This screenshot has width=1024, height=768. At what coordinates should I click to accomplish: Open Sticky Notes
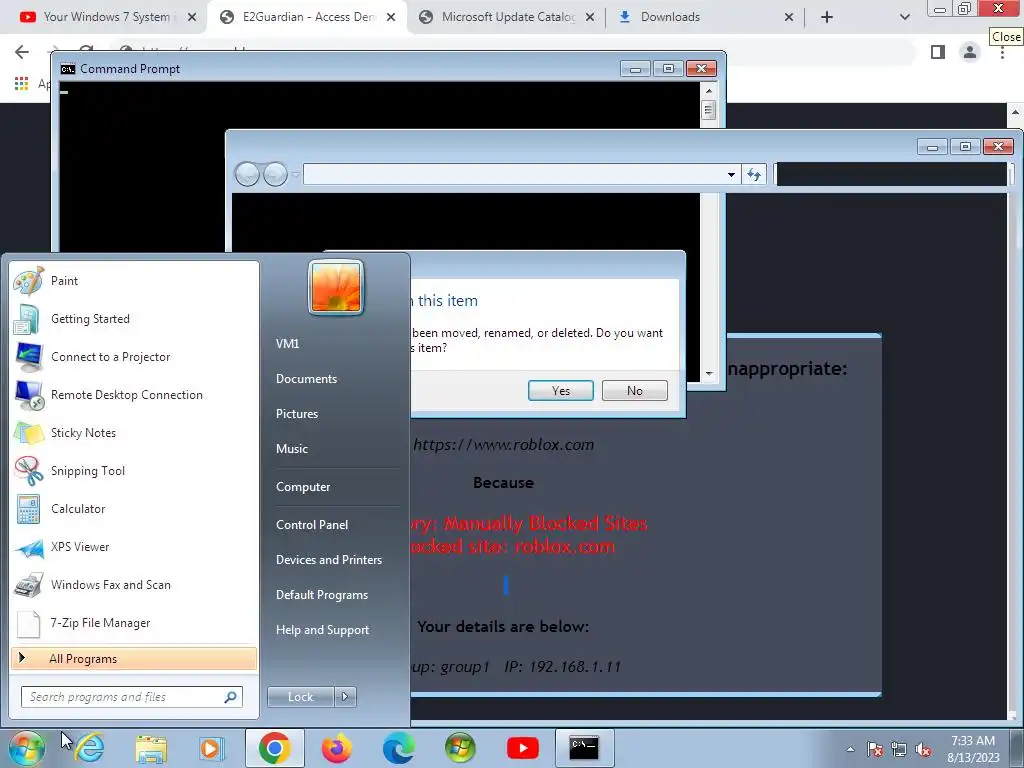click(x=134, y=432)
